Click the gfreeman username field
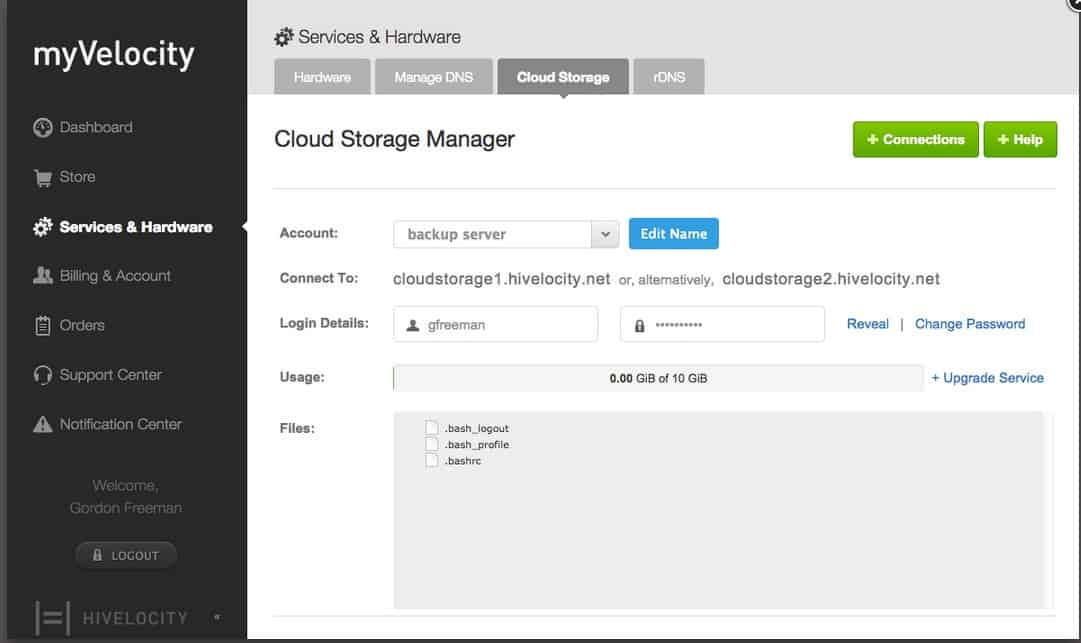Screen dimensions: 1081x643 (496, 324)
